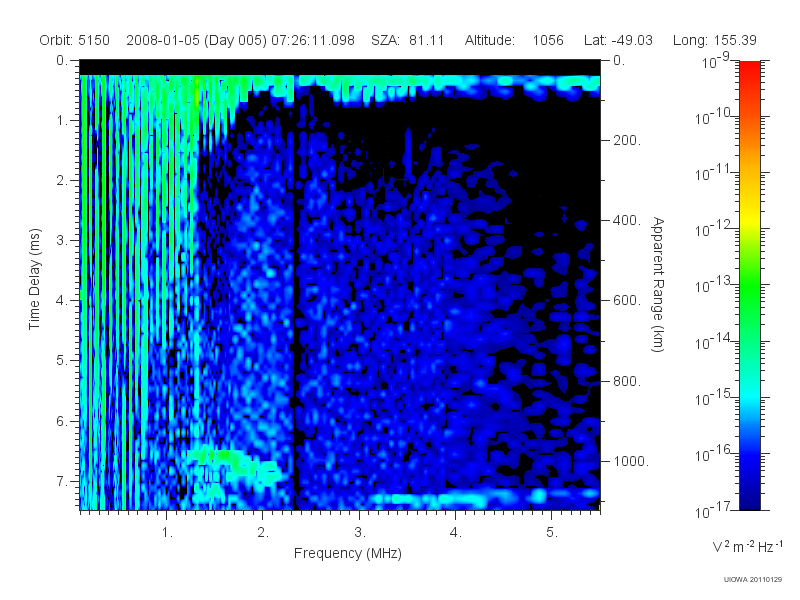Click the 'UIOWA 20110129' credit text

(753, 580)
